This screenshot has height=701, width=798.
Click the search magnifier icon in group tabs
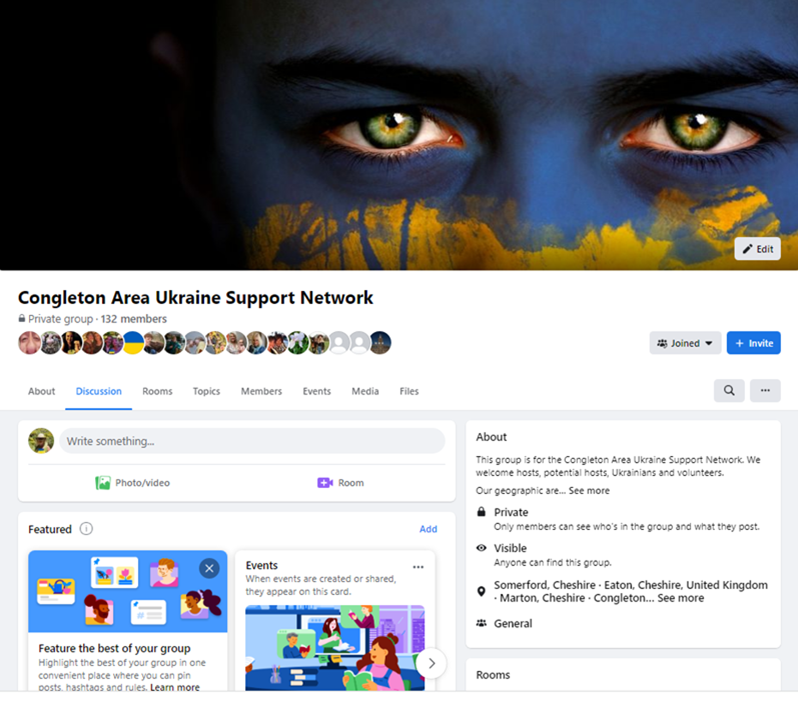729,391
